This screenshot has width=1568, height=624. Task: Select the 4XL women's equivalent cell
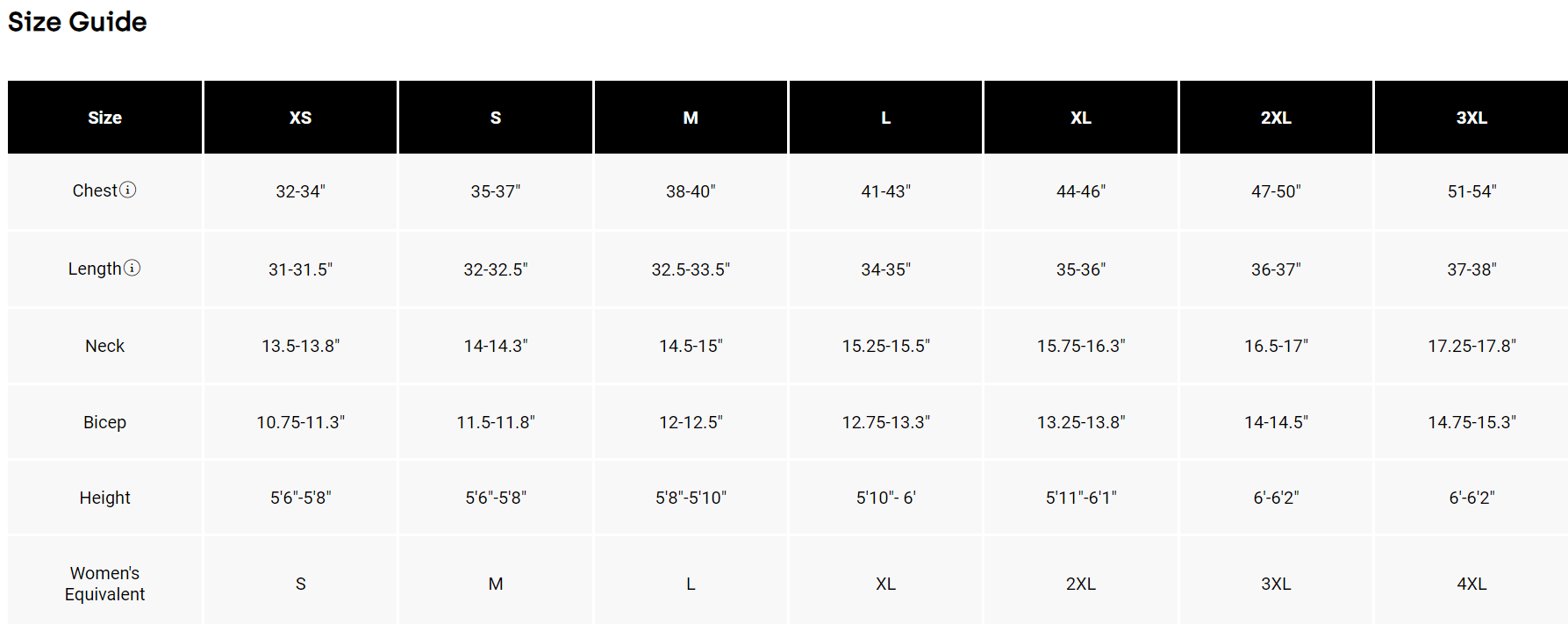1471,584
